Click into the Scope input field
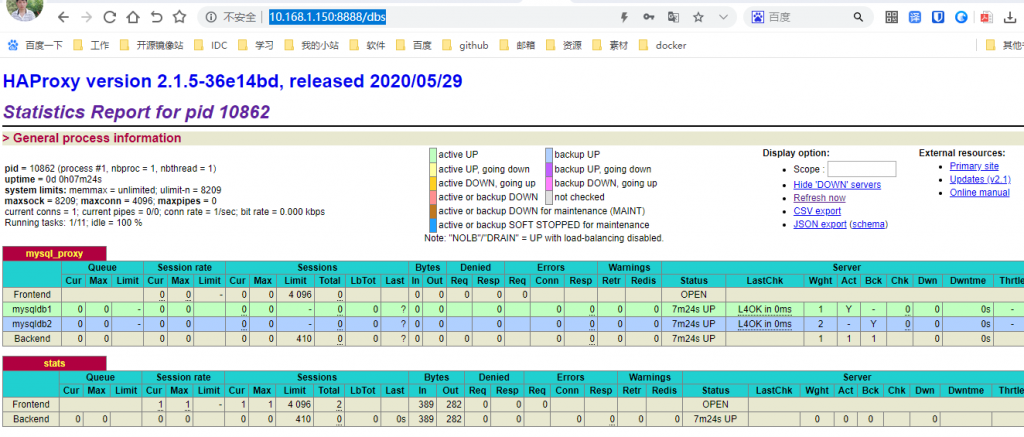 click(861, 170)
